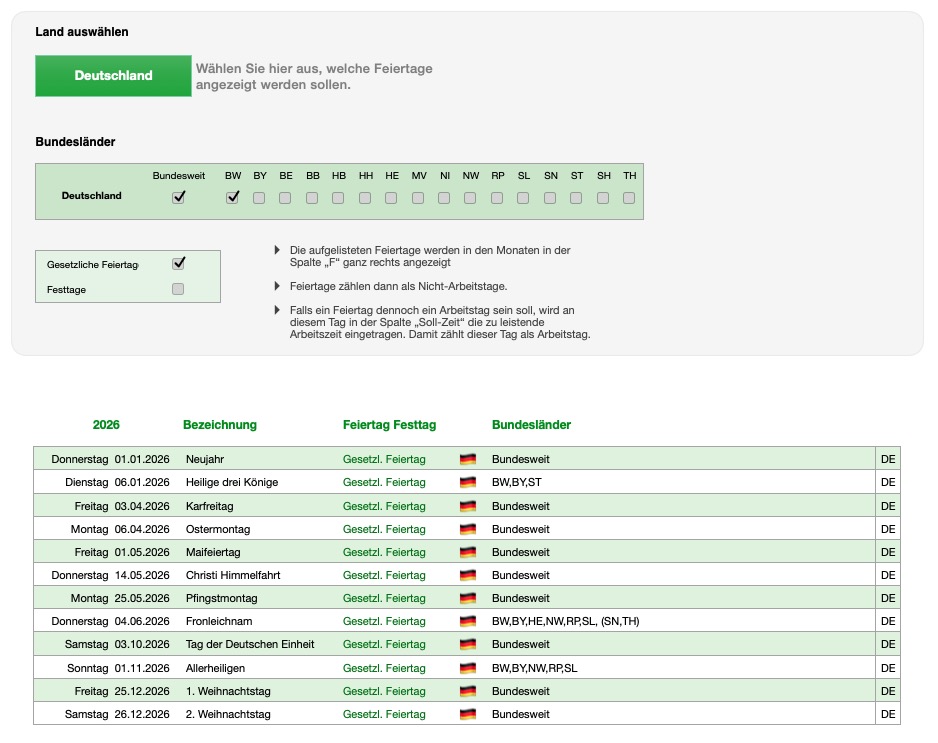This screenshot has width=938, height=743.
Task: Check the HH state checkbox
Action: click(x=365, y=198)
